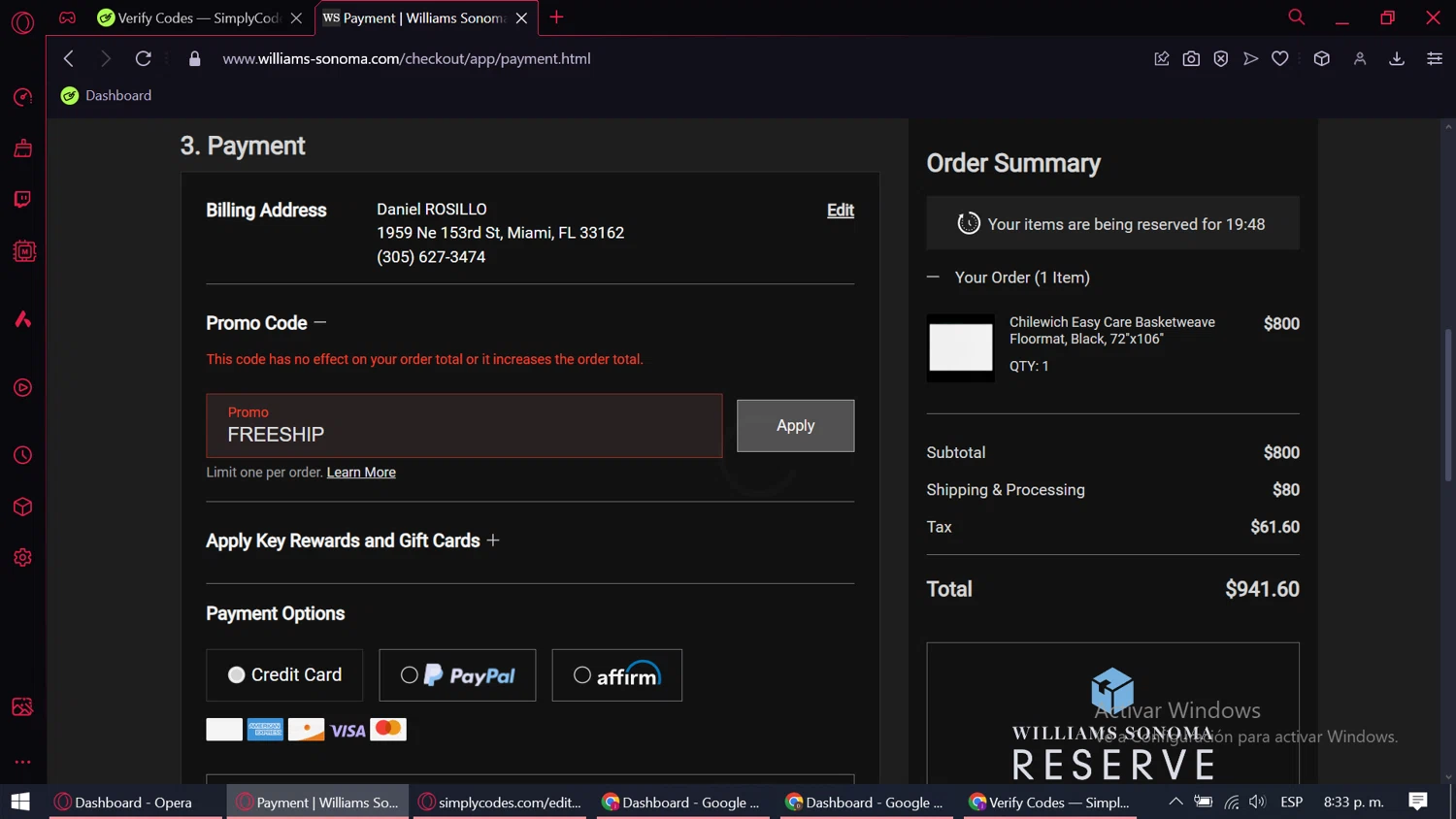
Task: Open the downloads arrow icon
Action: (x=1397, y=58)
